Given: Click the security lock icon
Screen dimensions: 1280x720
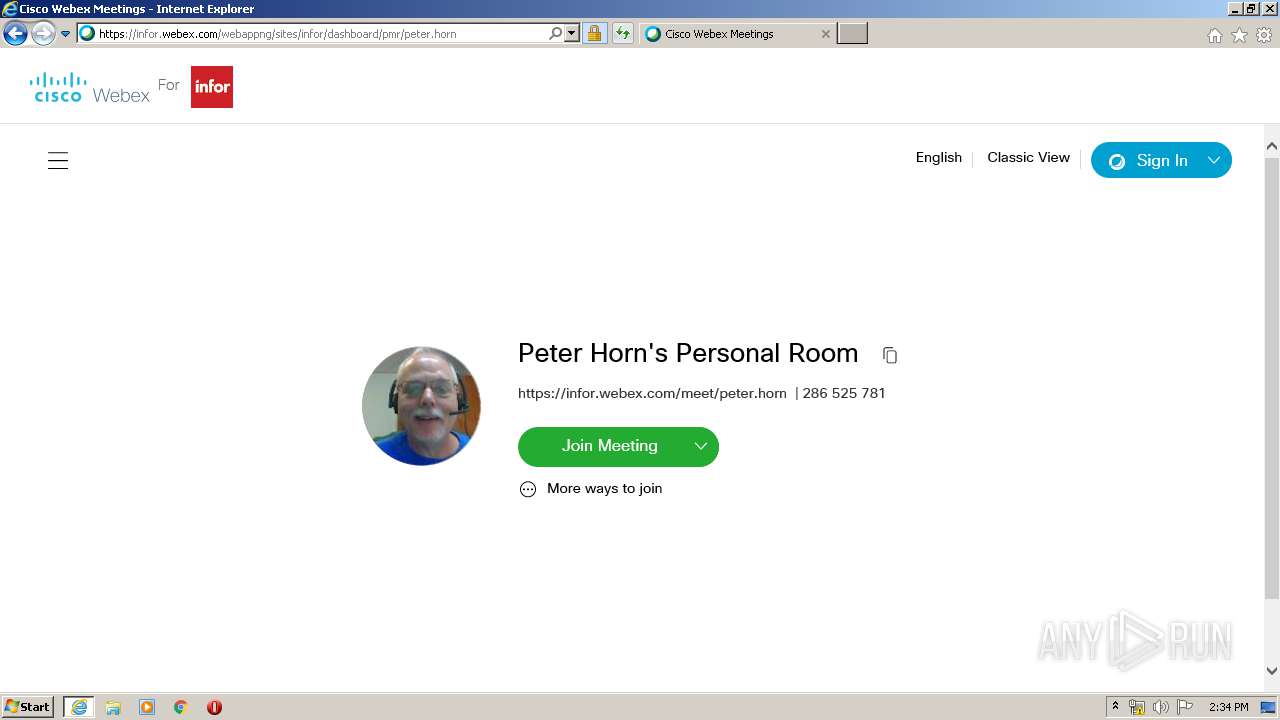Looking at the screenshot, I should click(594, 34).
